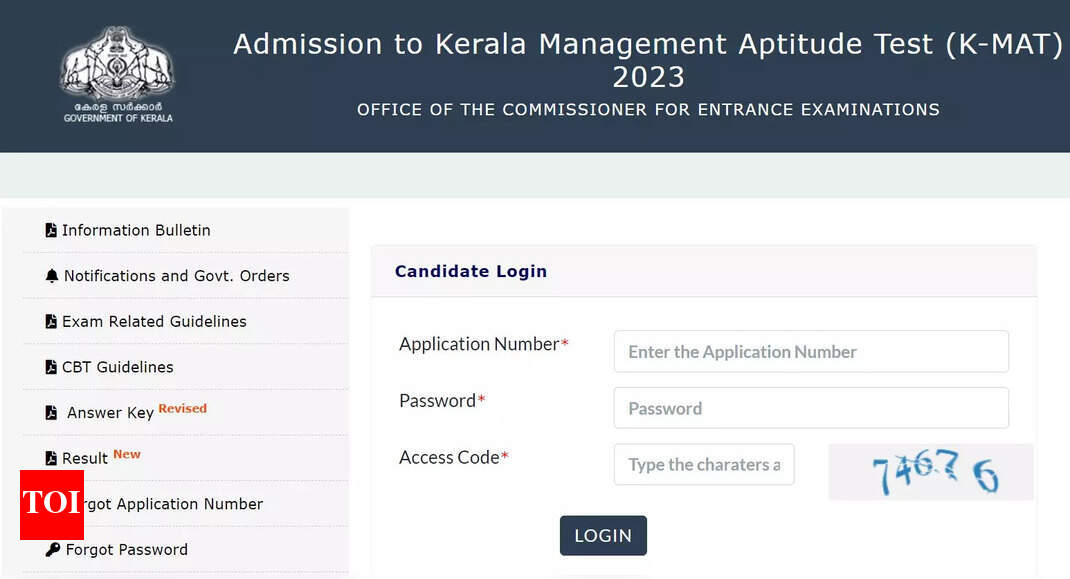Click the Password entry box

(x=811, y=408)
